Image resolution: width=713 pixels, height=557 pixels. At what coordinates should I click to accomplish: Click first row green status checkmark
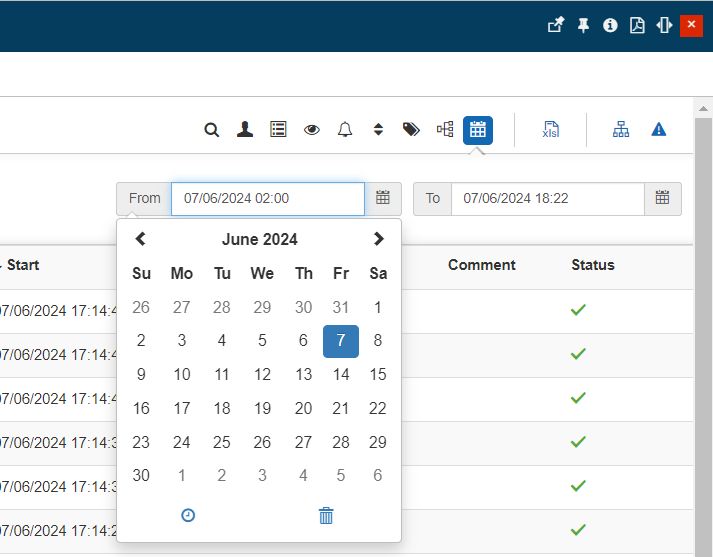click(578, 310)
